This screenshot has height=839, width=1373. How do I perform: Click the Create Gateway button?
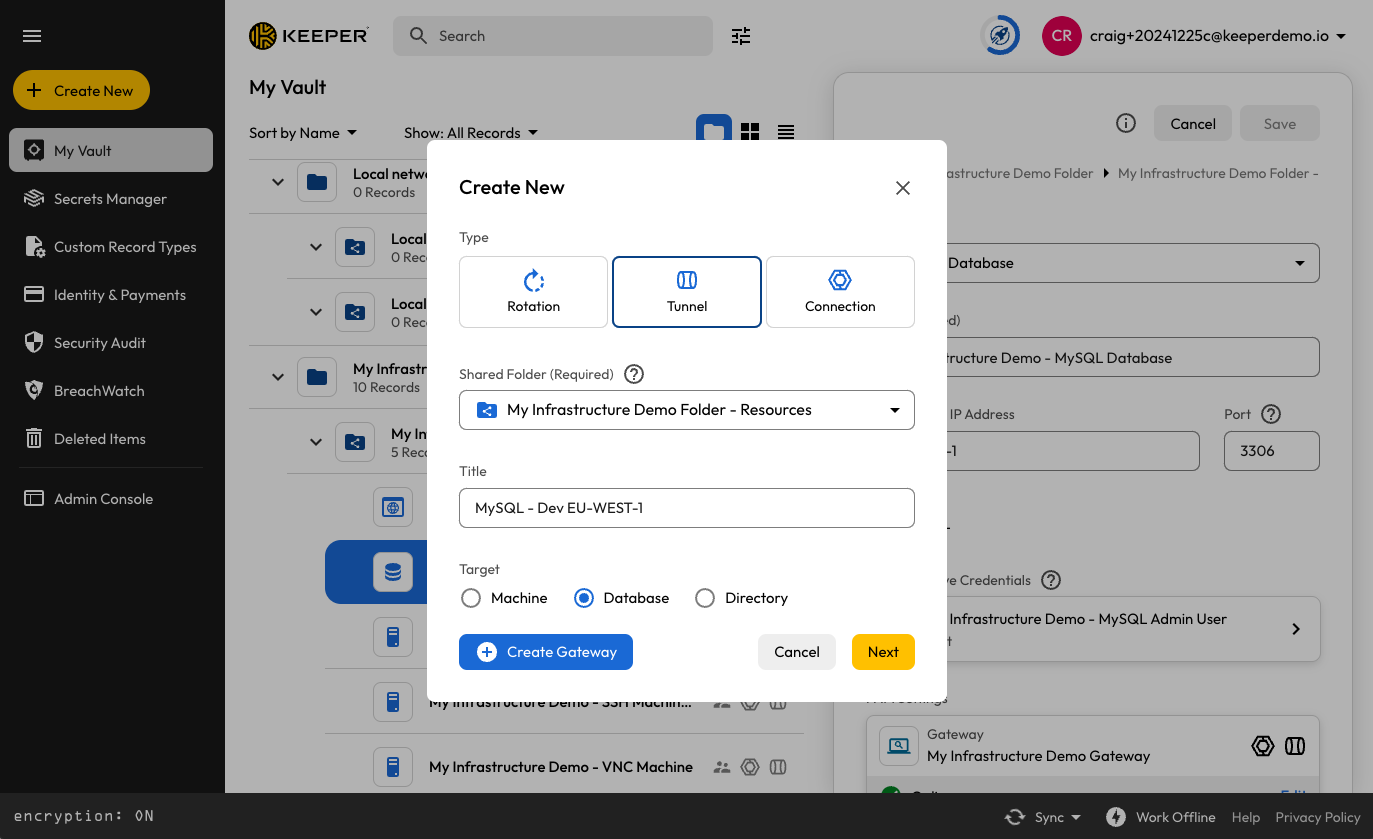point(546,652)
